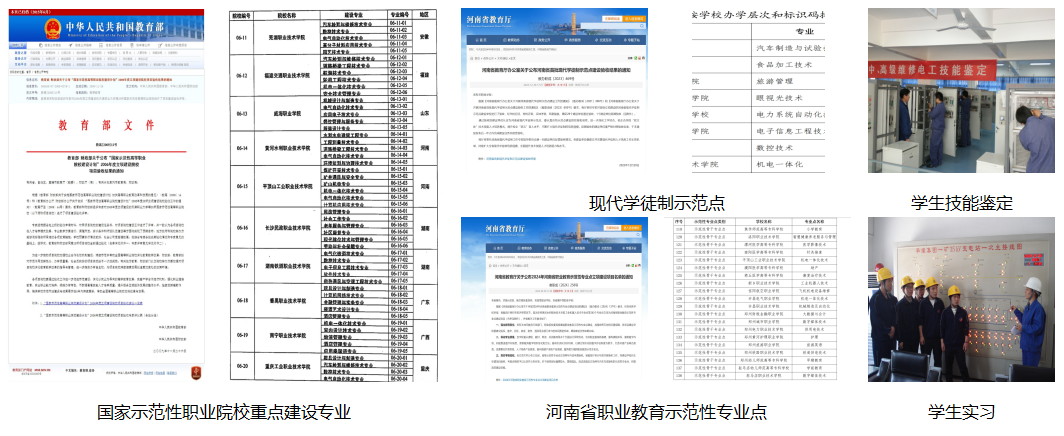Click the 06-15 school code cell

244,186
